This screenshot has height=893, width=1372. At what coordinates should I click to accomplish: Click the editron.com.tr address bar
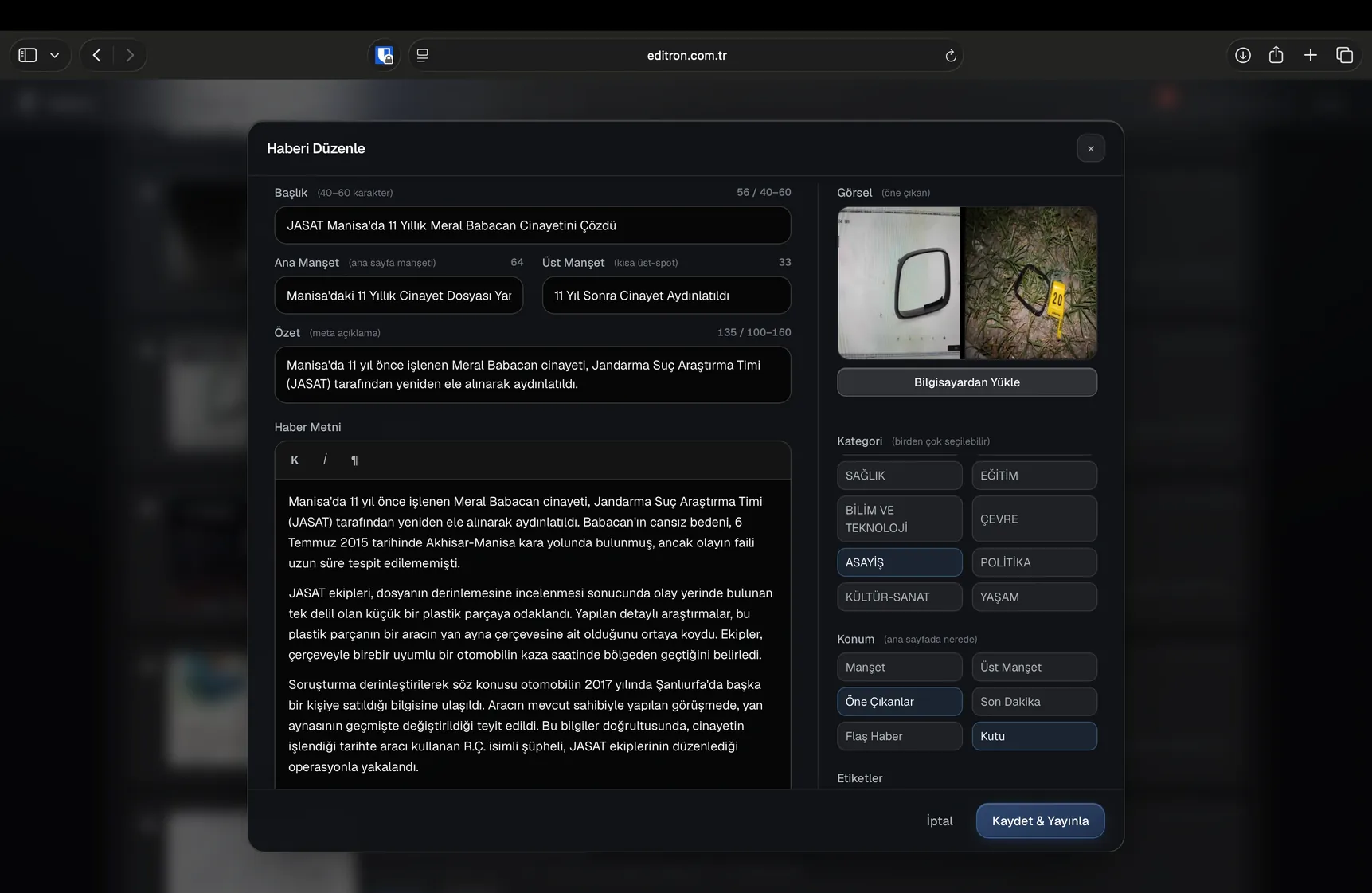(x=686, y=55)
